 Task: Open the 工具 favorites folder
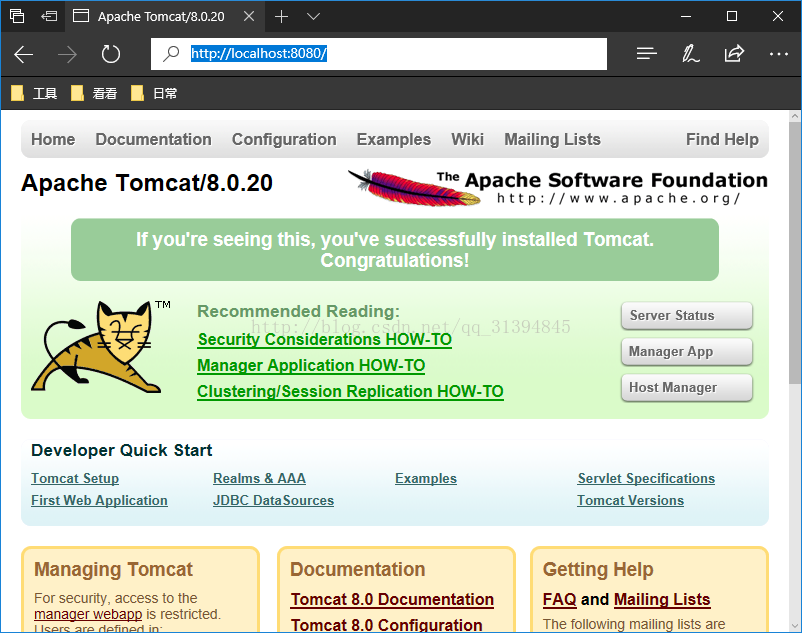(34, 94)
